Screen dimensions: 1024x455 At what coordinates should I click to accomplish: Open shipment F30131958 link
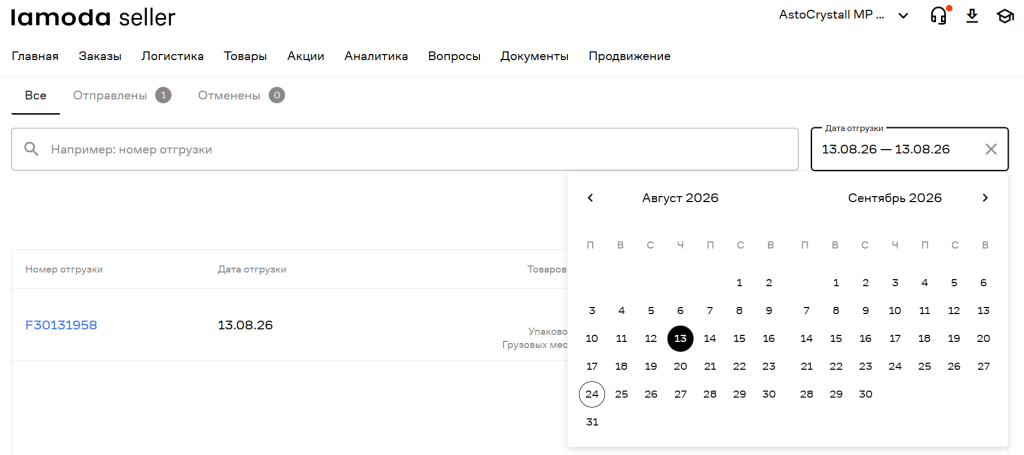click(61, 325)
